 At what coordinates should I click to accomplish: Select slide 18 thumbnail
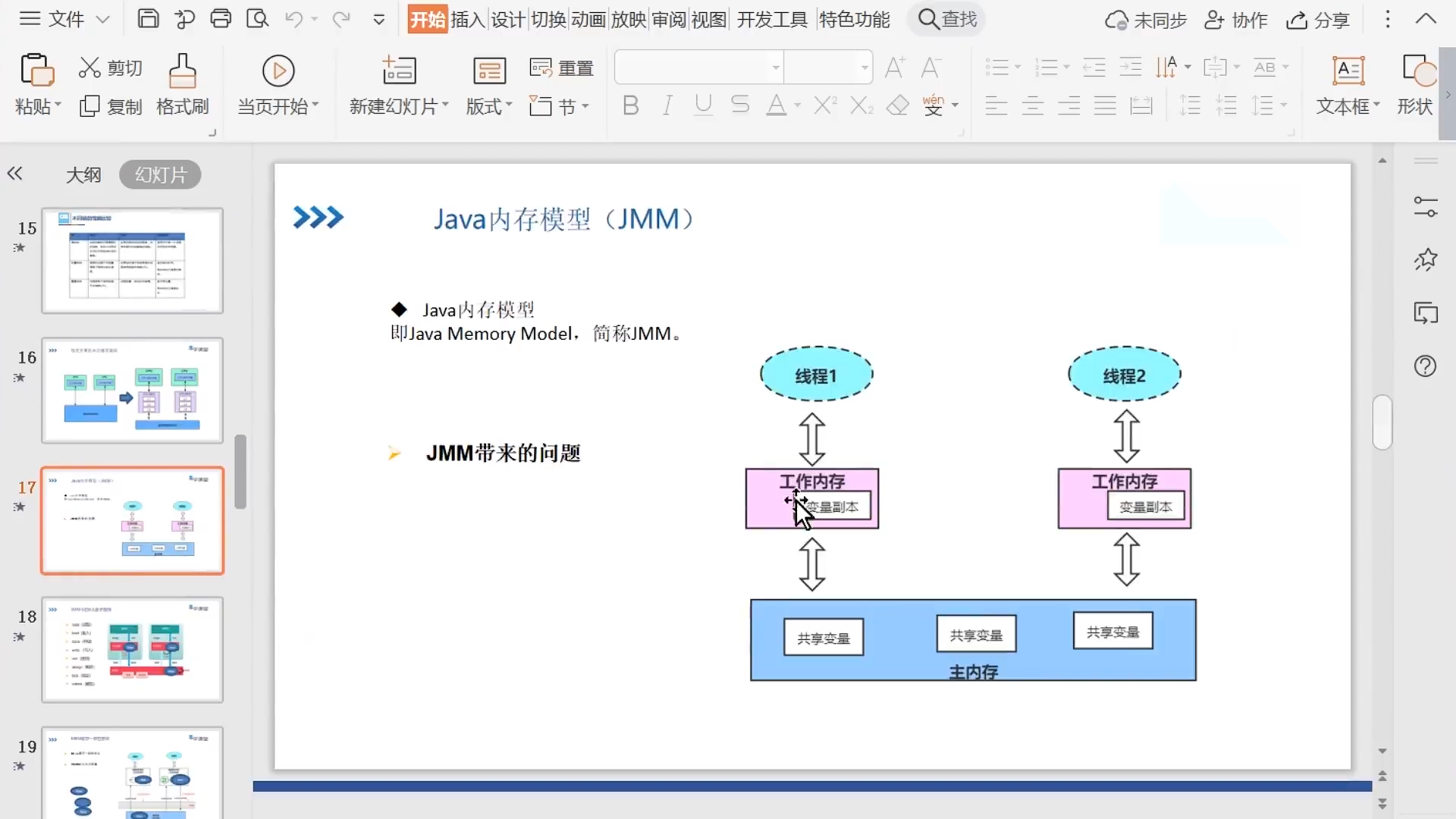click(133, 650)
